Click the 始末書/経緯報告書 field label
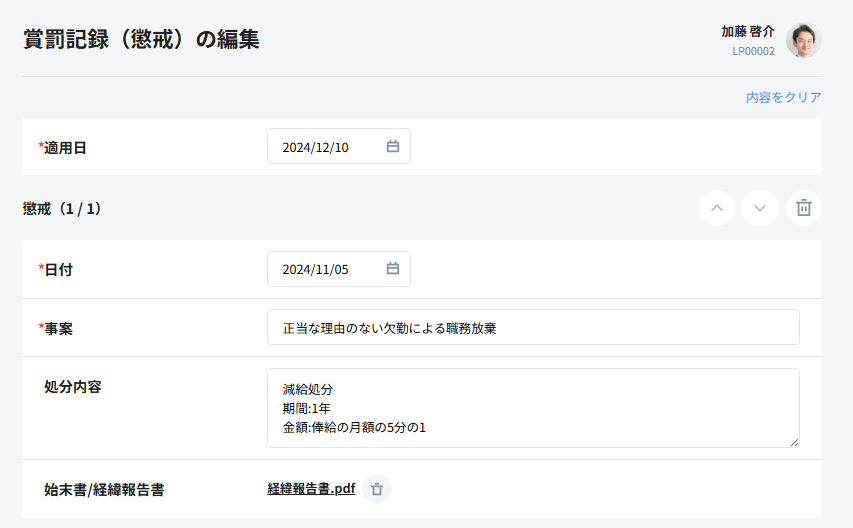Viewport: 853px width, 528px height. [104, 490]
